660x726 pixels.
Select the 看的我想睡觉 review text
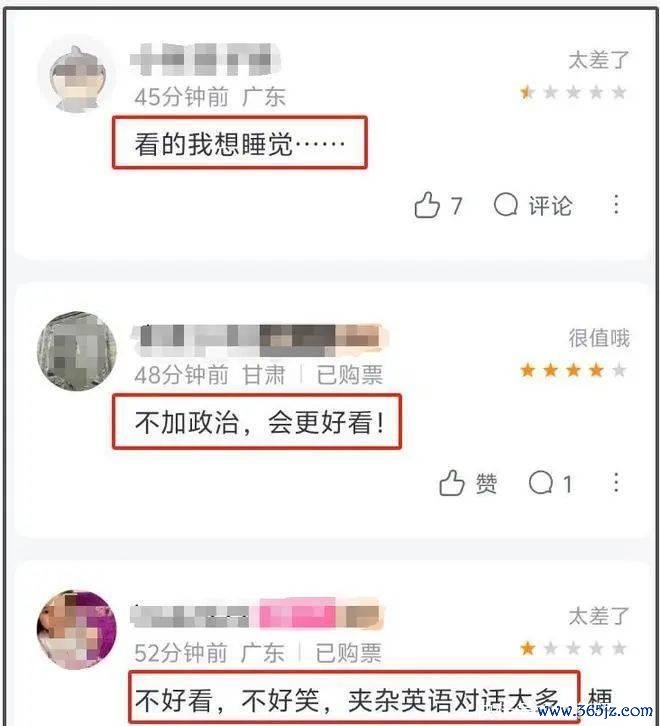(x=240, y=144)
